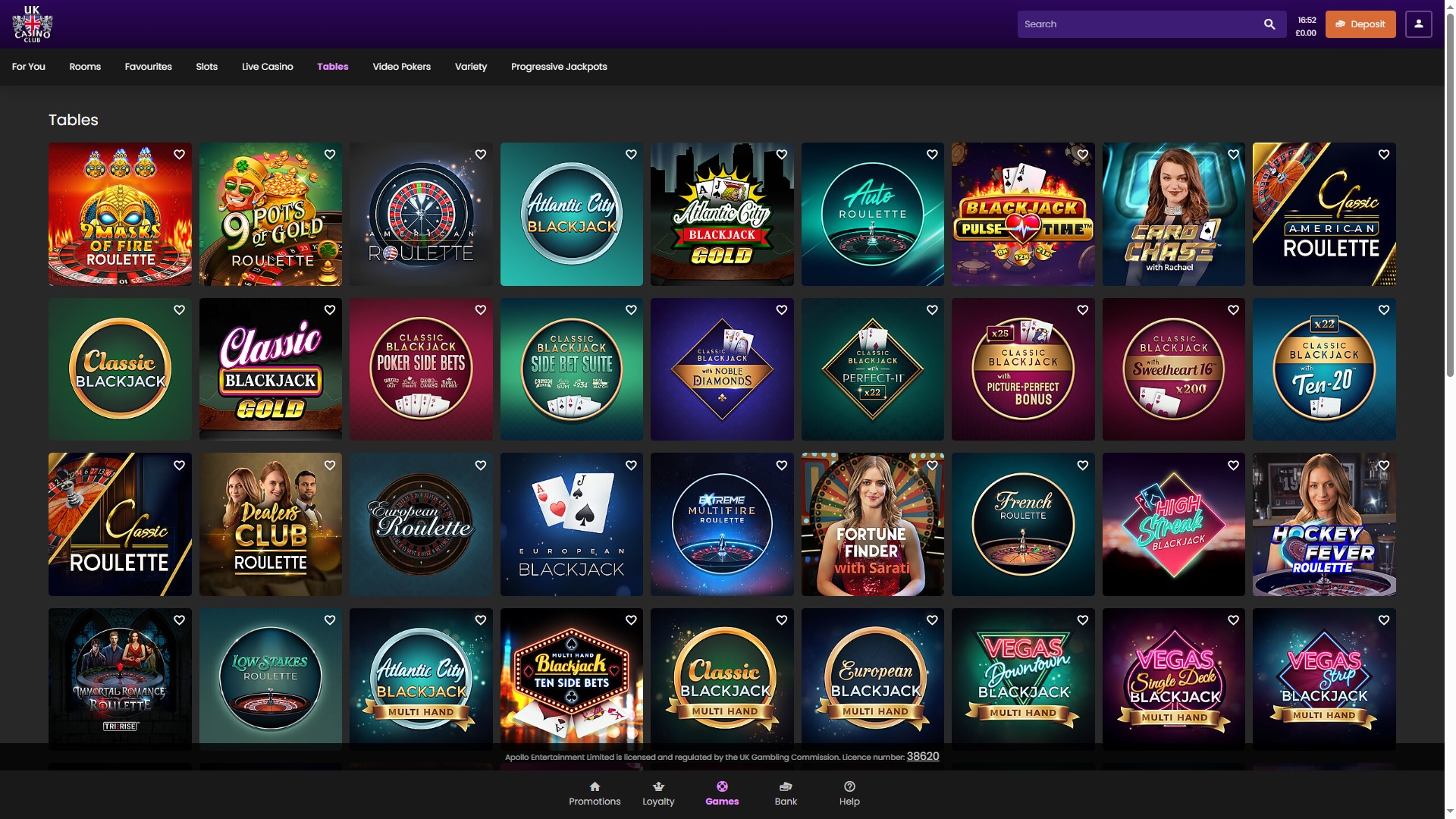Image resolution: width=1456 pixels, height=819 pixels.
Task: Open the user account profile icon
Action: click(x=1418, y=24)
